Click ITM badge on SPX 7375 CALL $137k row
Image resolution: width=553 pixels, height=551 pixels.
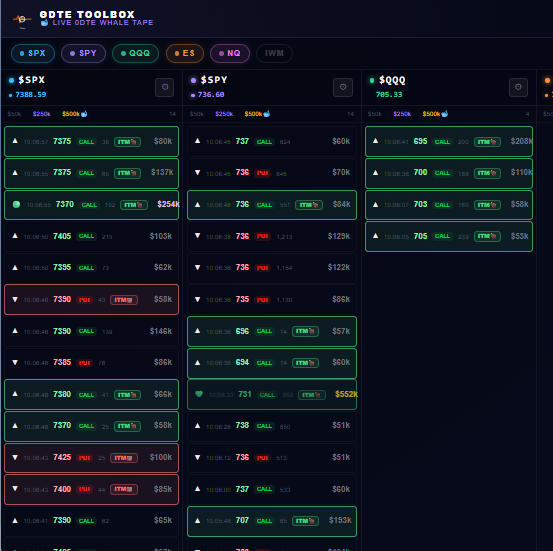tap(127, 173)
